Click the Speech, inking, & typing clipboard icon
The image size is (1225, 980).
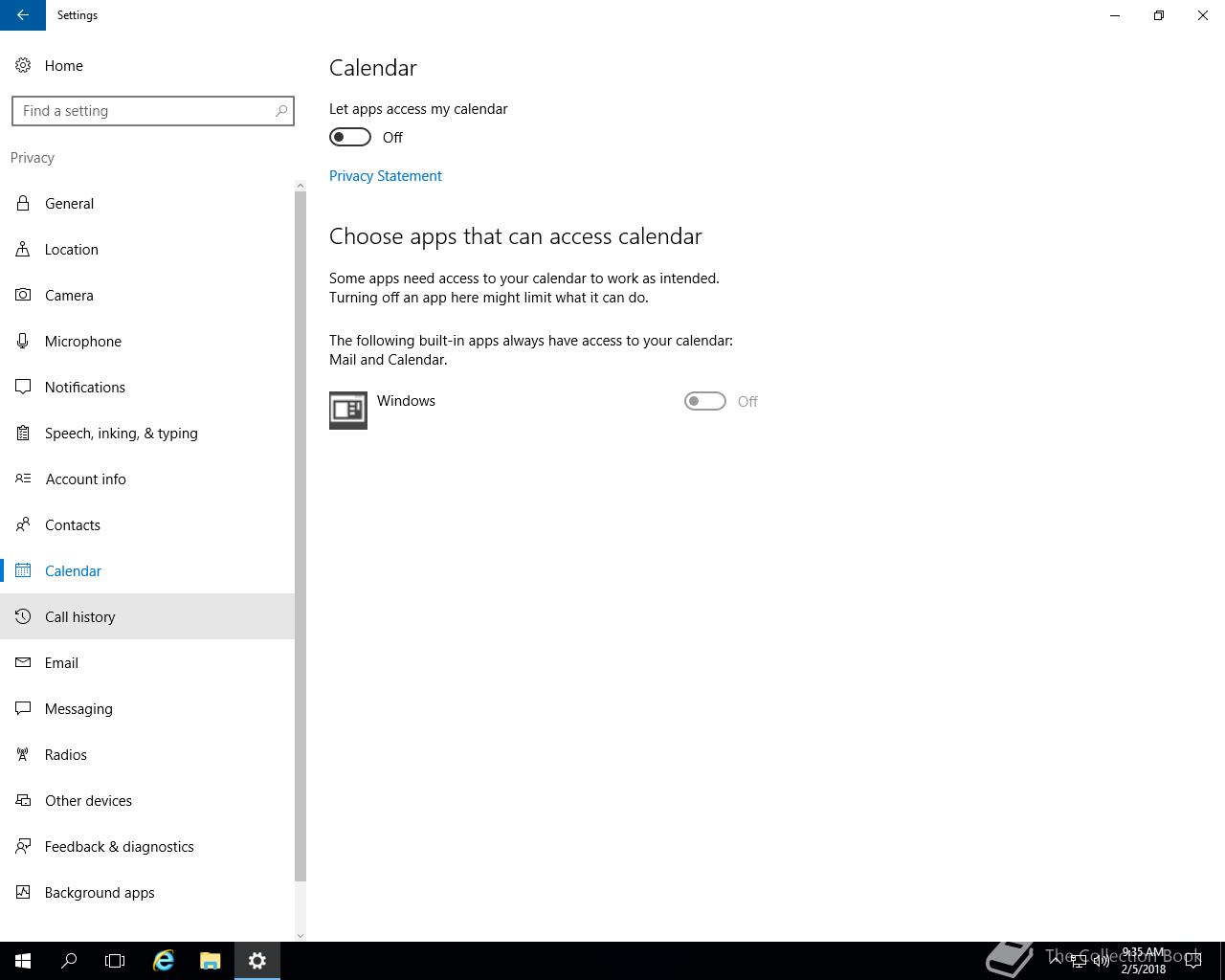coord(23,433)
